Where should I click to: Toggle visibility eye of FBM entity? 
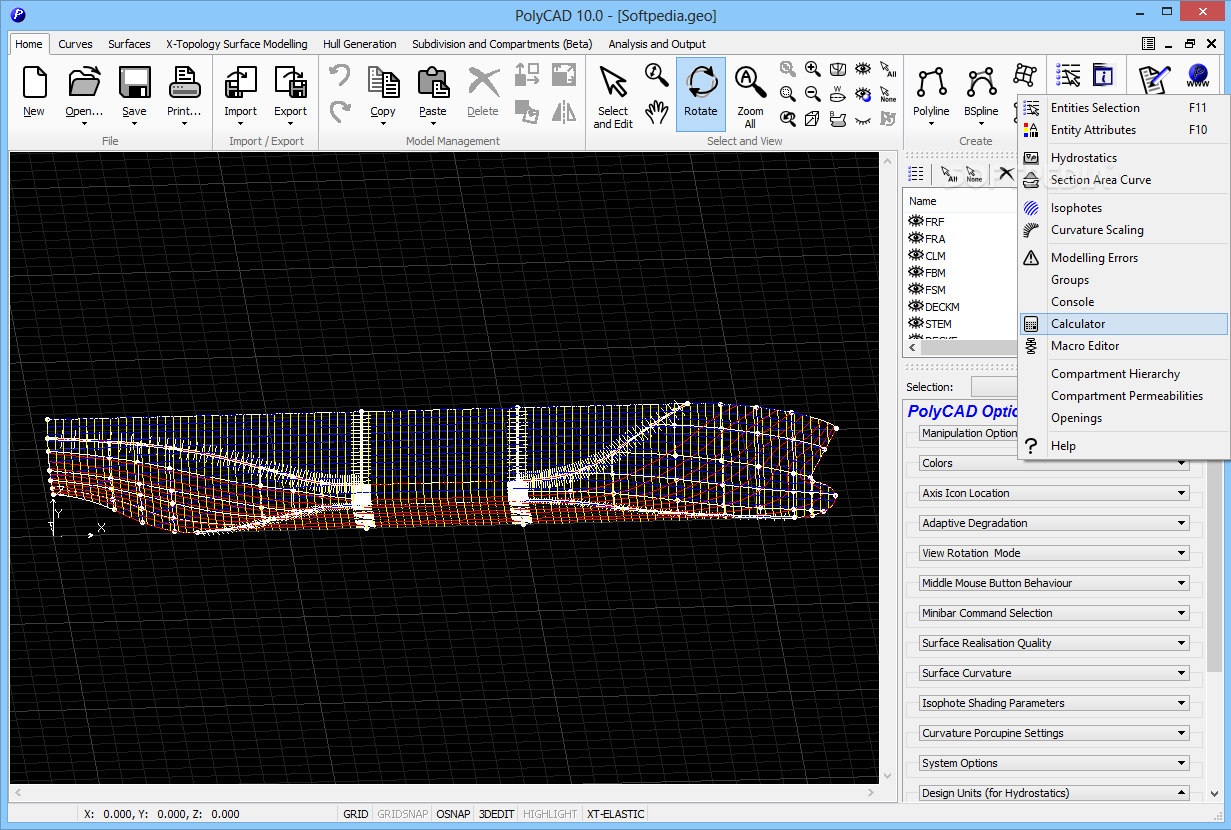[915, 272]
